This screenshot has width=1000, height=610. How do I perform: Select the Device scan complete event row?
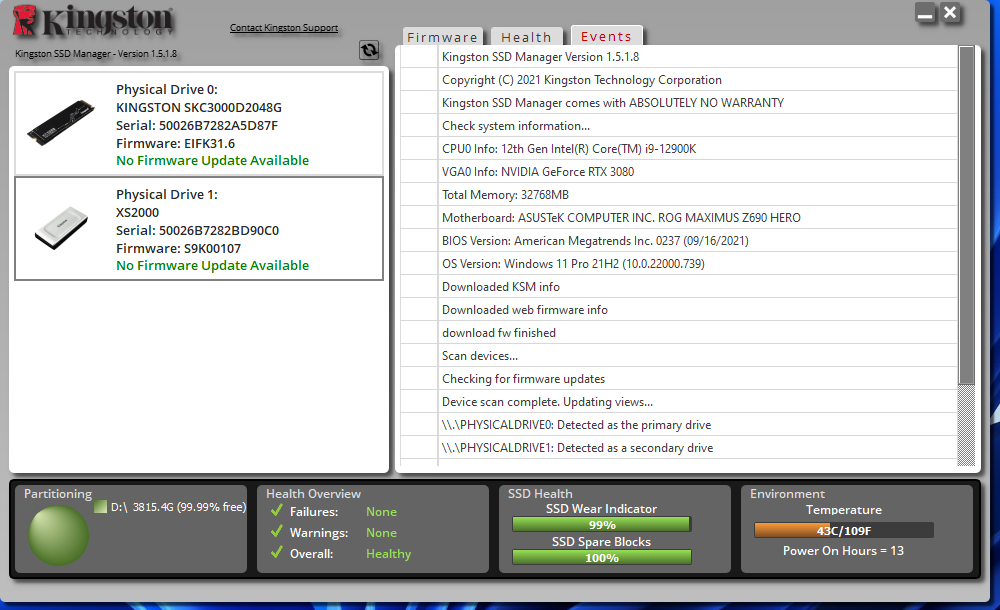tap(679, 401)
